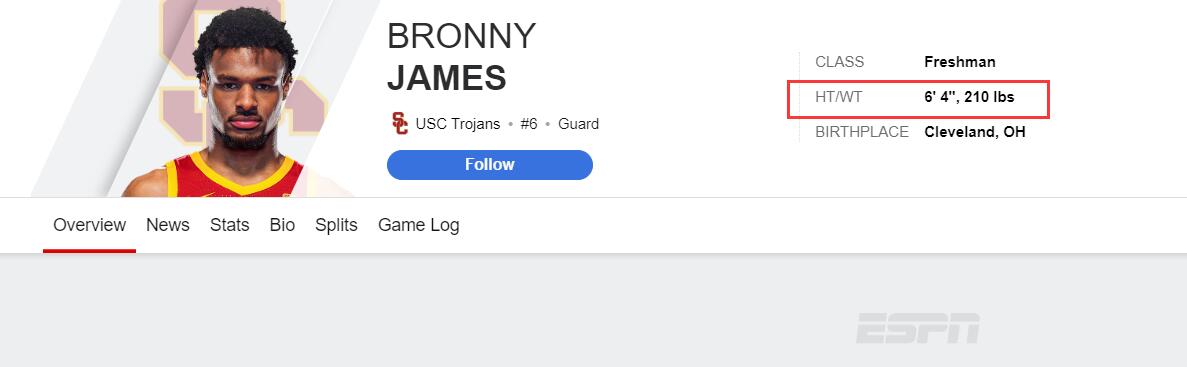Screen dimensions: 1187x367
Task: Click the JAMES last name heading
Action: 447,78
